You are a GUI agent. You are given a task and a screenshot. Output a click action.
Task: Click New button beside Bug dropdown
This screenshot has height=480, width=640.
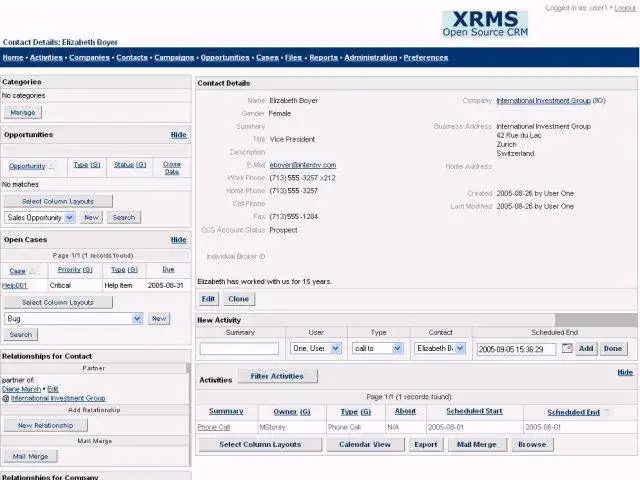pyautogui.click(x=159, y=319)
